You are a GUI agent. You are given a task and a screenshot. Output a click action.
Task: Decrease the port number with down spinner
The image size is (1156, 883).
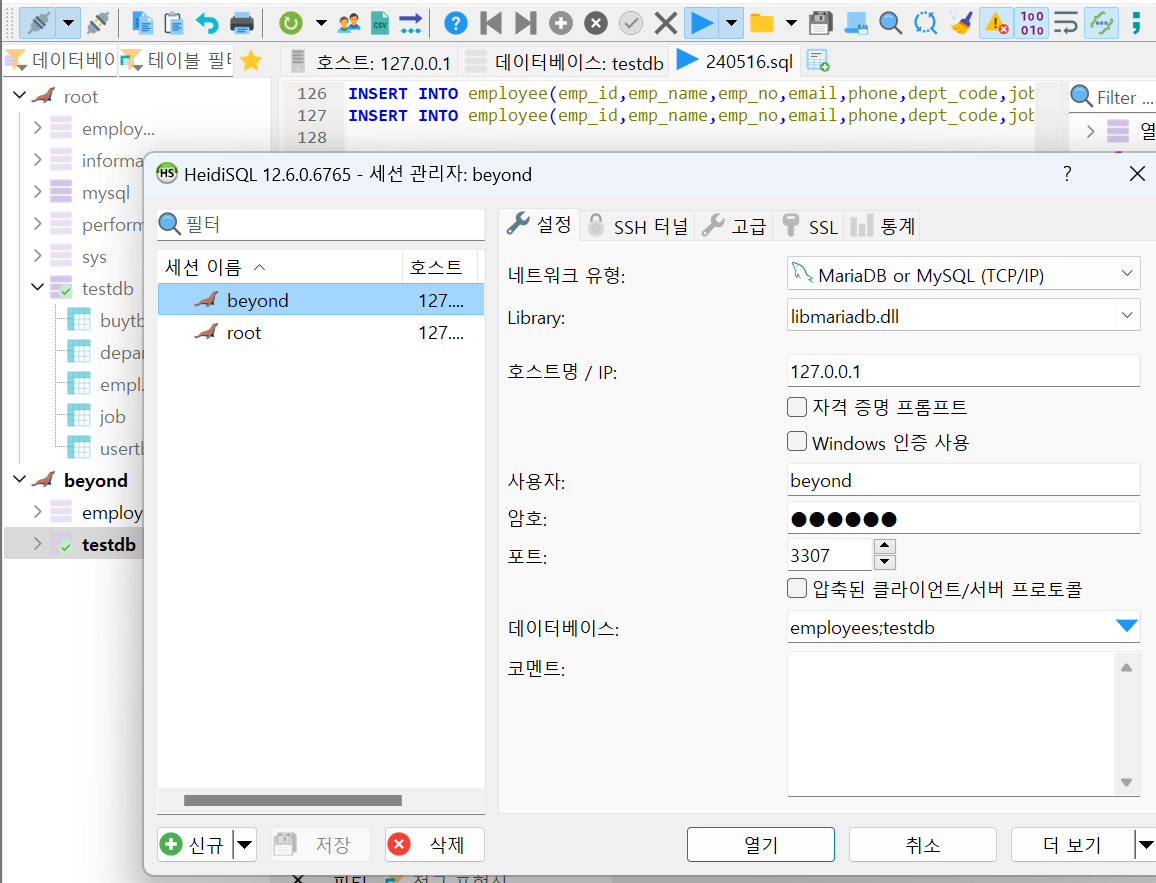pos(885,562)
